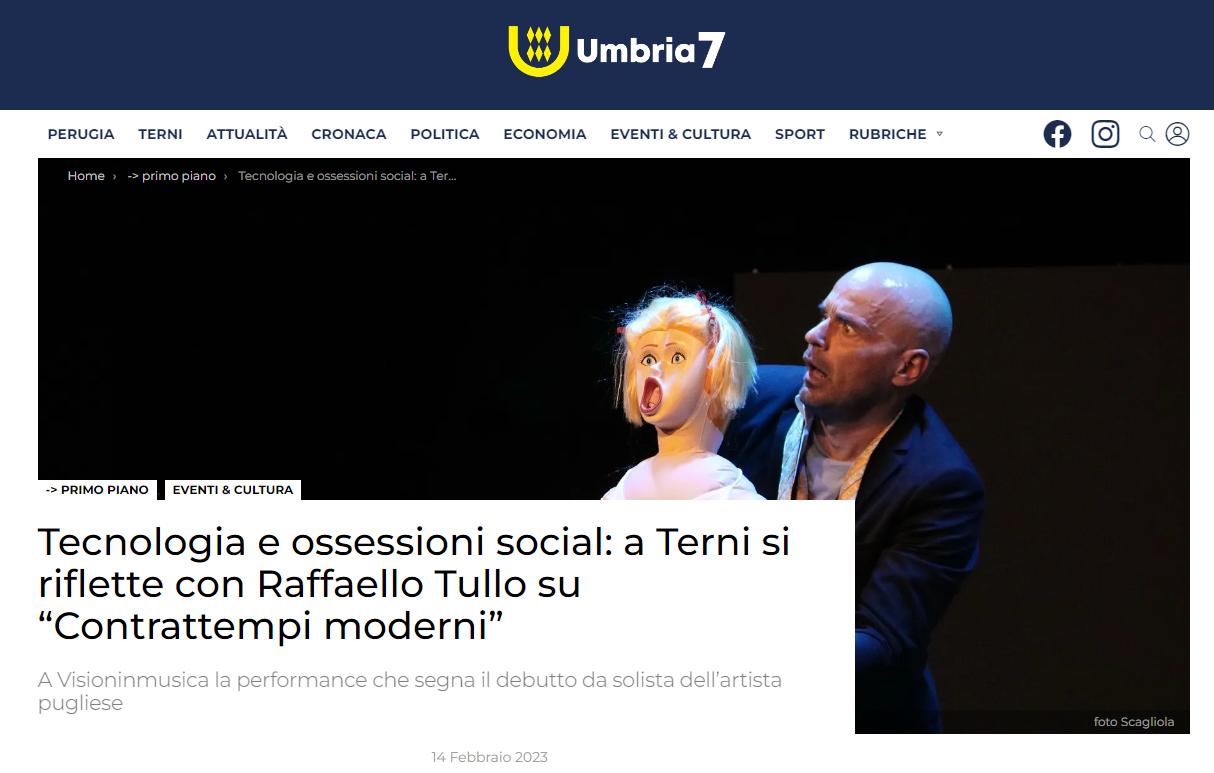The height and width of the screenshot is (773, 1214).
Task: Click the '-> PRIMO PIANO' category tag
Action: point(97,490)
